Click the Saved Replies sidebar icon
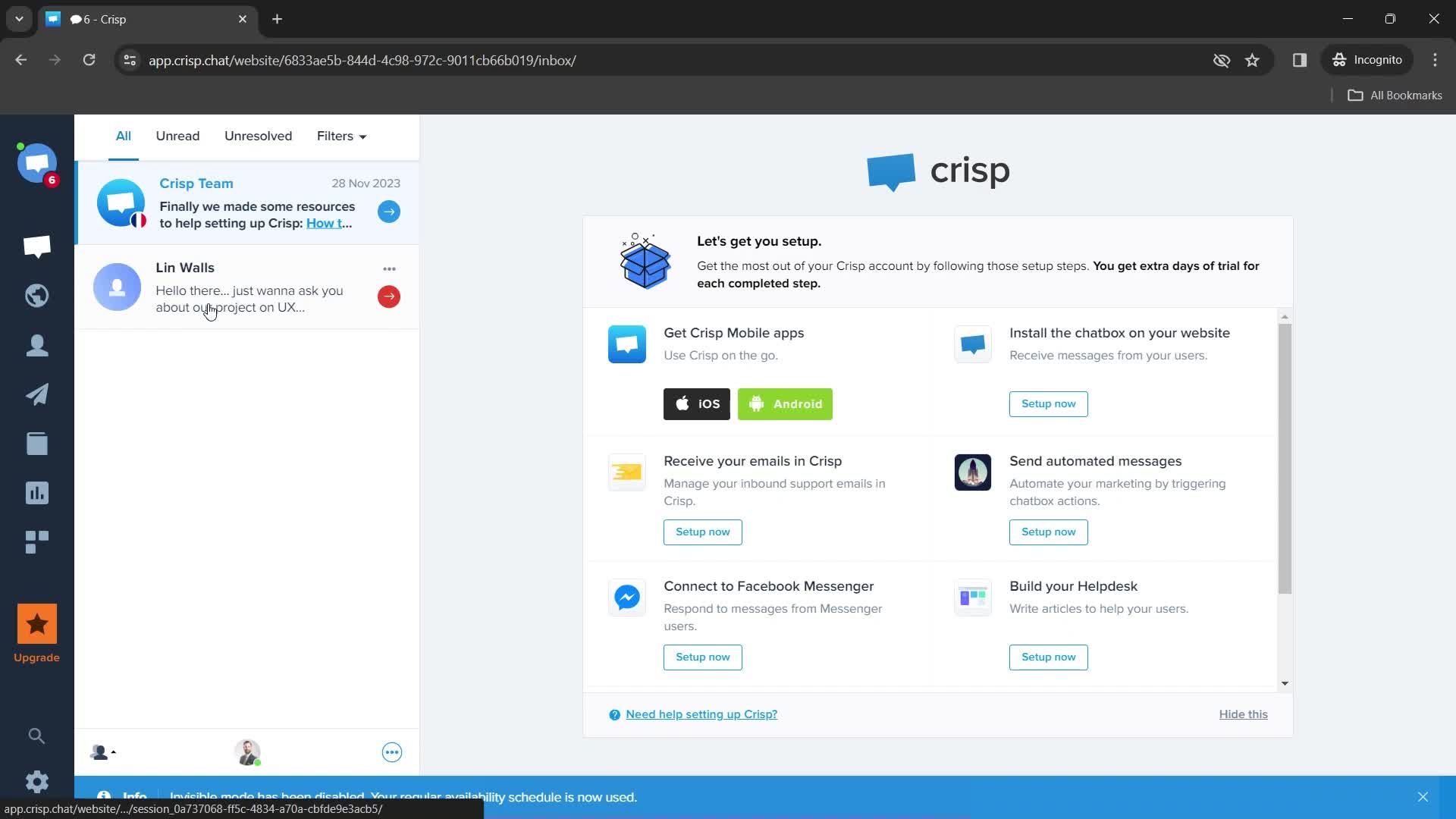 37,443
